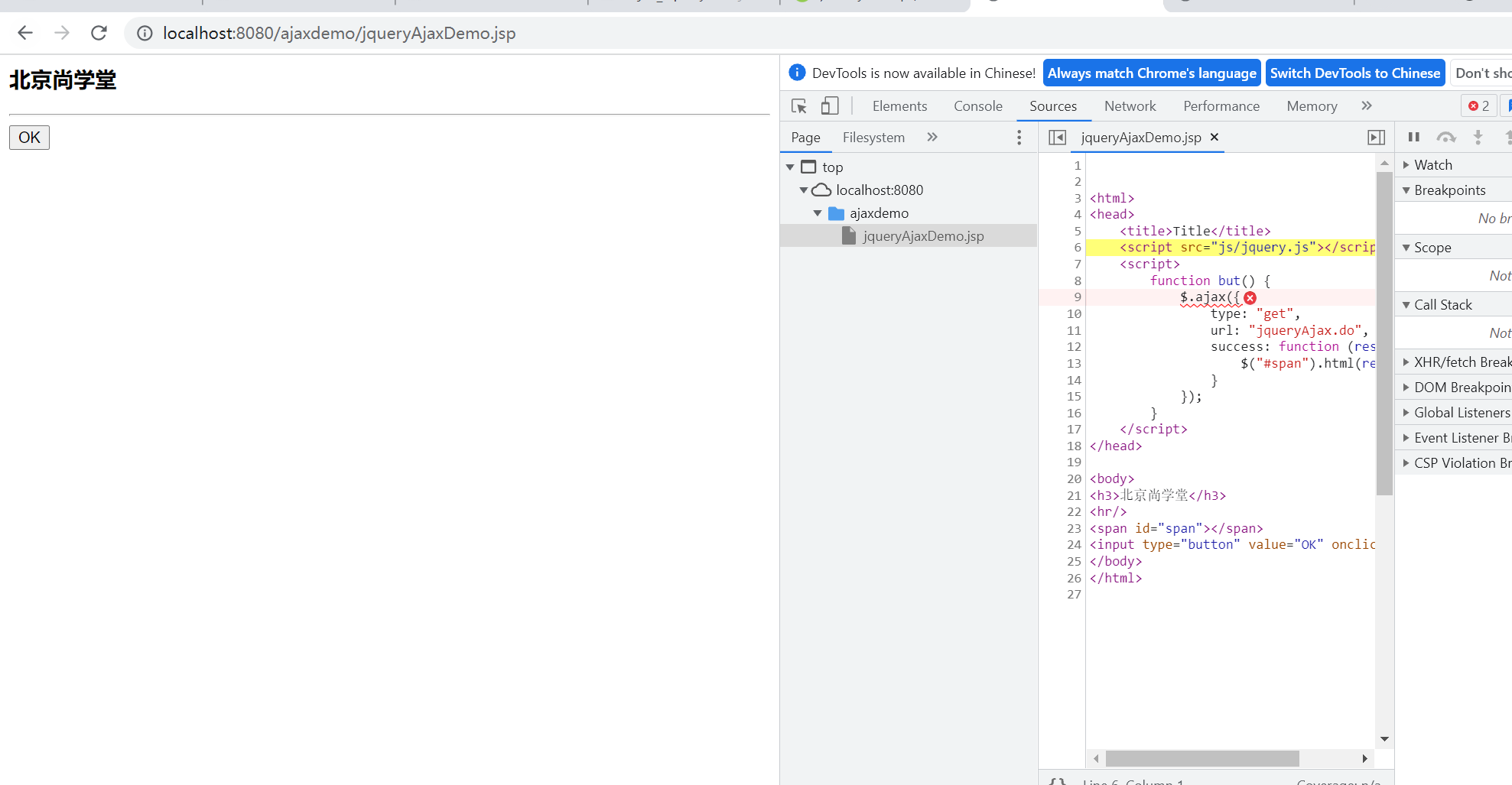Click the info icon in DevTools notice

pos(797,73)
